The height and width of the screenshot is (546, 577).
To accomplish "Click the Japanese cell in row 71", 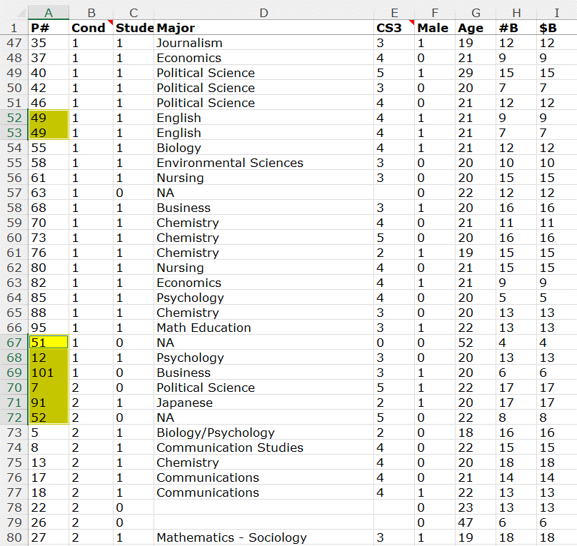I will pyautogui.click(x=263, y=403).
